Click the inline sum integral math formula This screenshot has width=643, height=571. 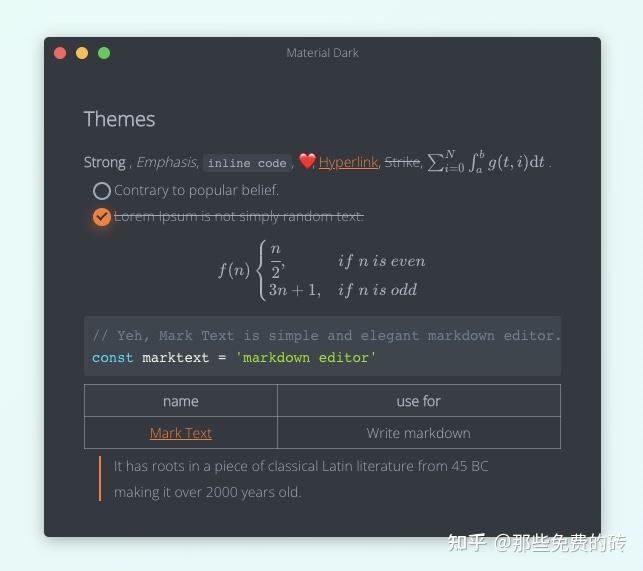coord(486,162)
